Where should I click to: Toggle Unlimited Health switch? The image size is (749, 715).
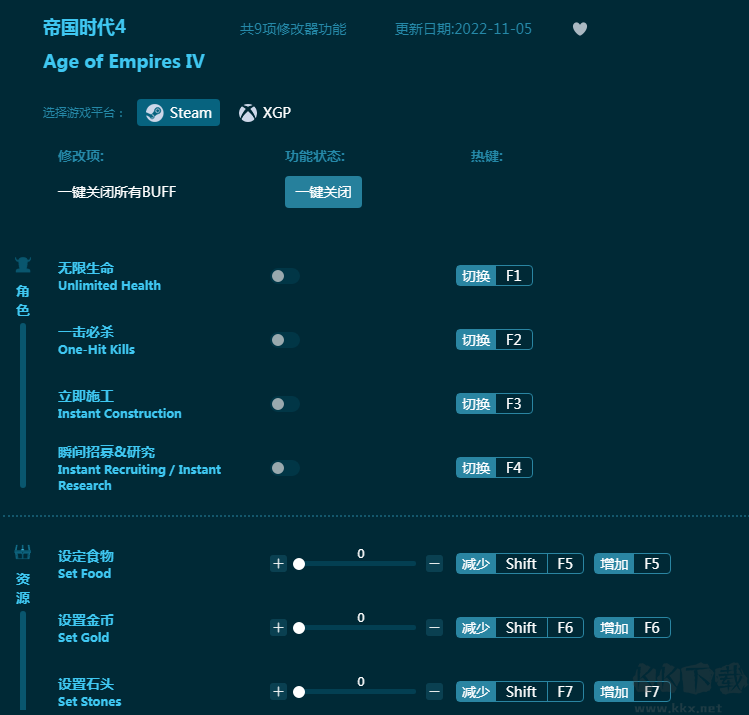pos(285,276)
